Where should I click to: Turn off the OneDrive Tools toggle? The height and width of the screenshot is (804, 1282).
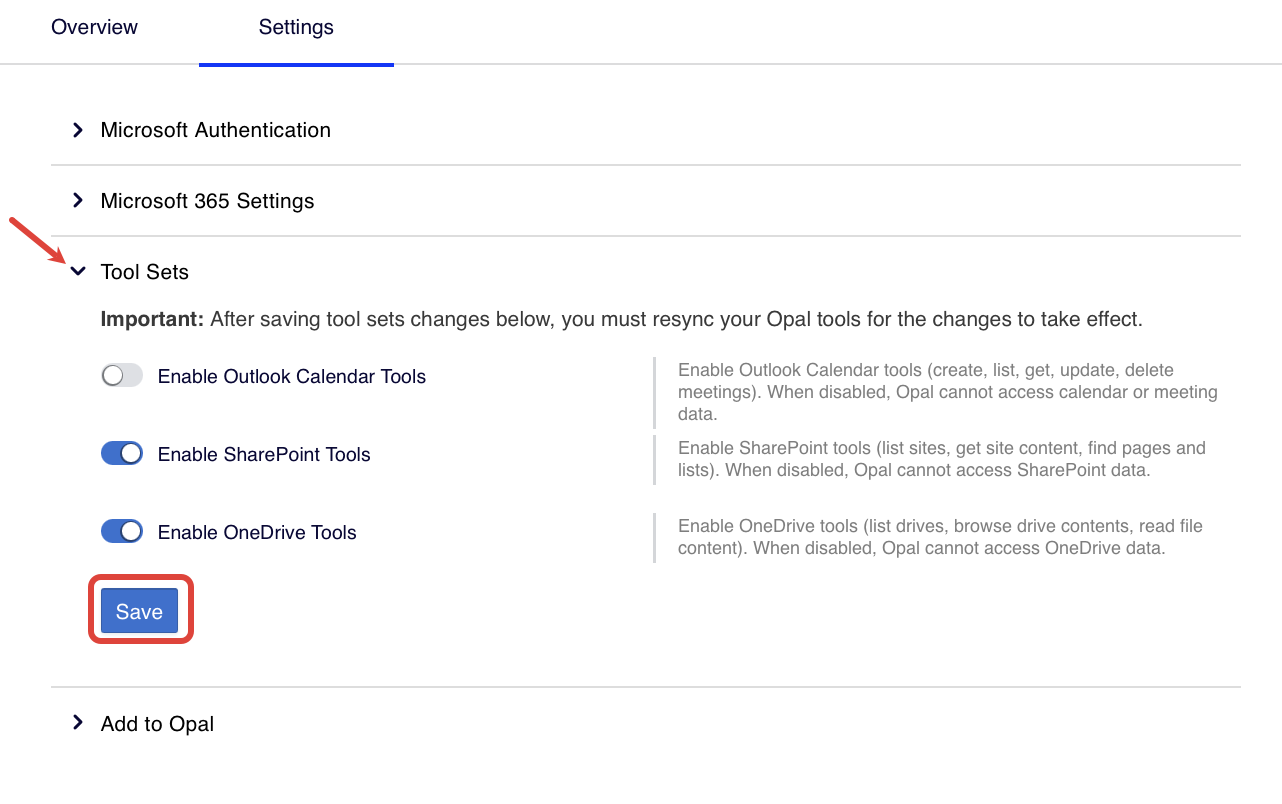click(x=122, y=532)
